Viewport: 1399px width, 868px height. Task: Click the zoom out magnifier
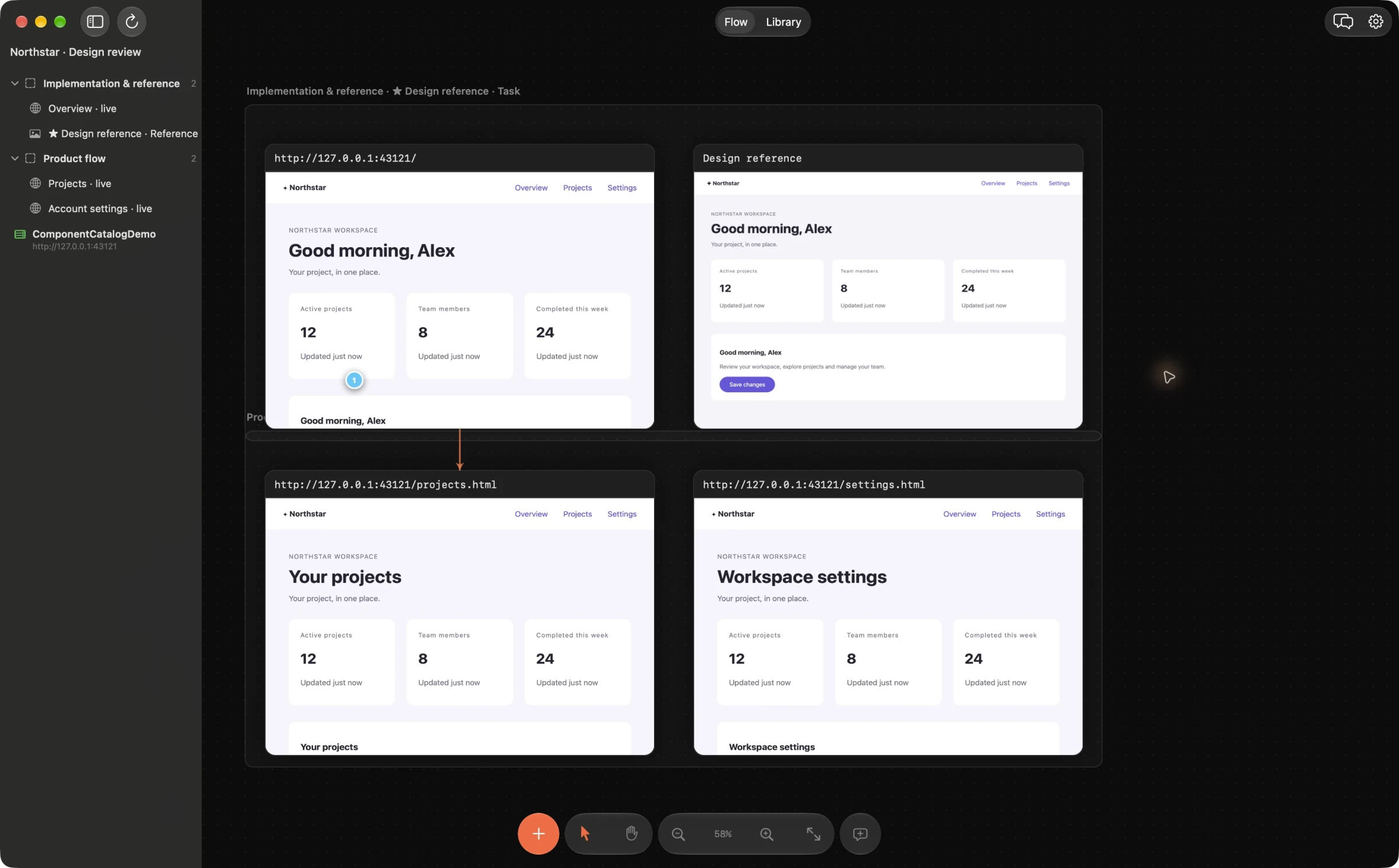[x=678, y=834]
